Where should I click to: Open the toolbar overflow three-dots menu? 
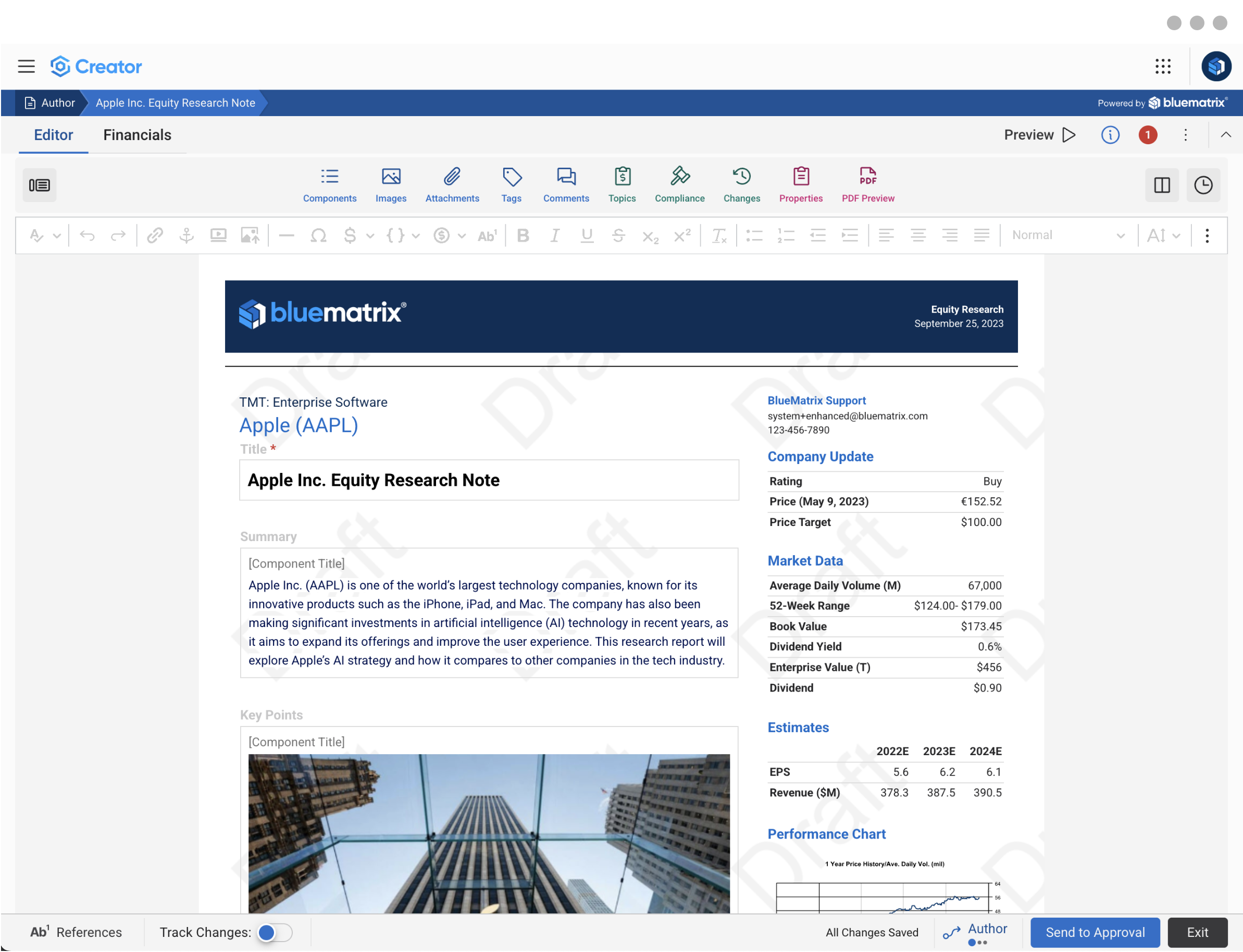click(1207, 235)
